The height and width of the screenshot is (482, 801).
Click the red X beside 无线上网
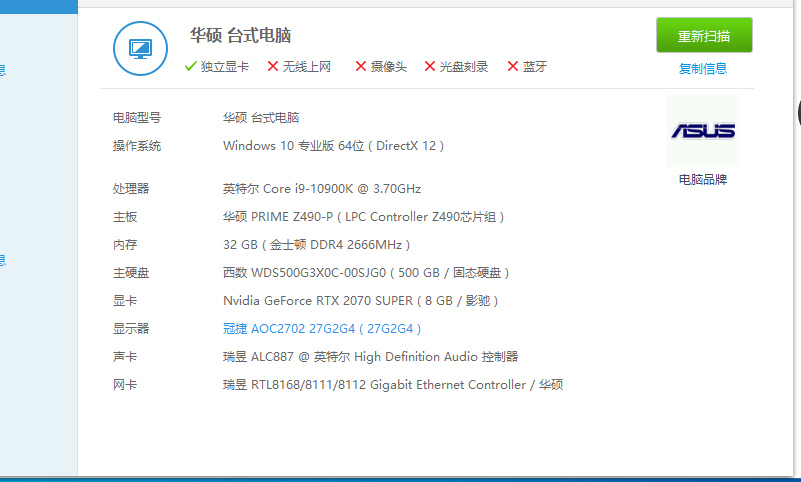(273, 67)
